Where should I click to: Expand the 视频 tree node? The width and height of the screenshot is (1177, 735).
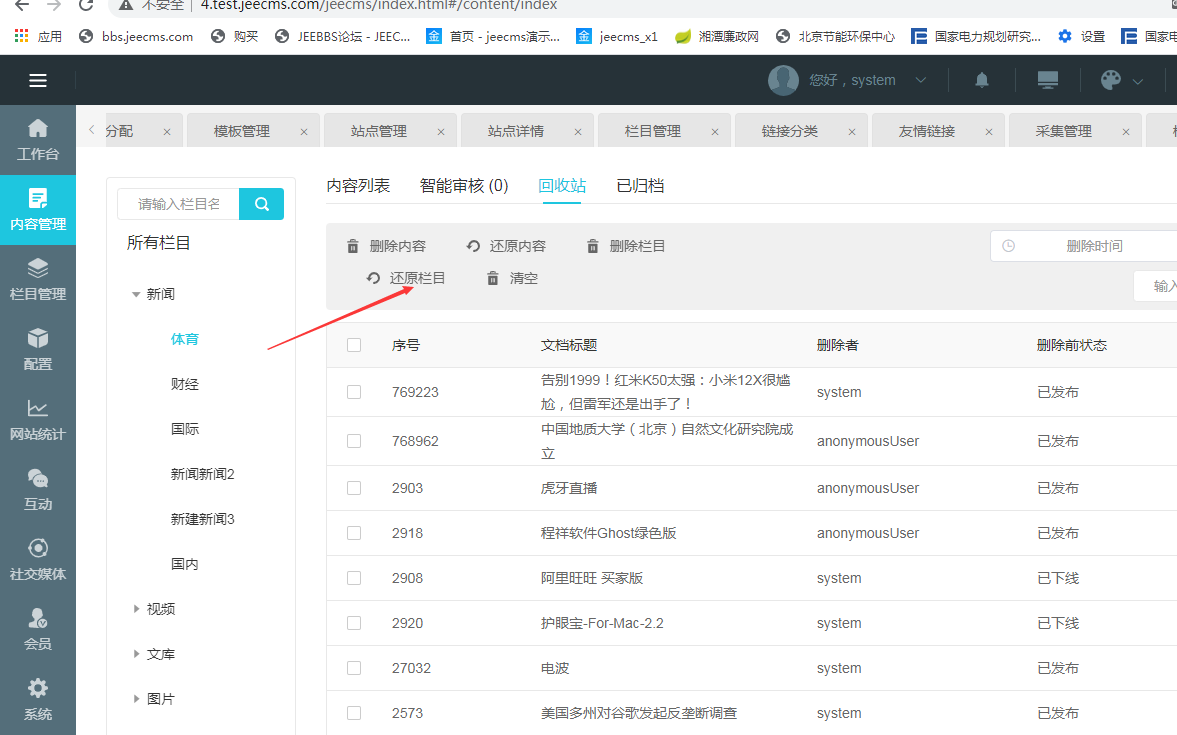coord(136,609)
